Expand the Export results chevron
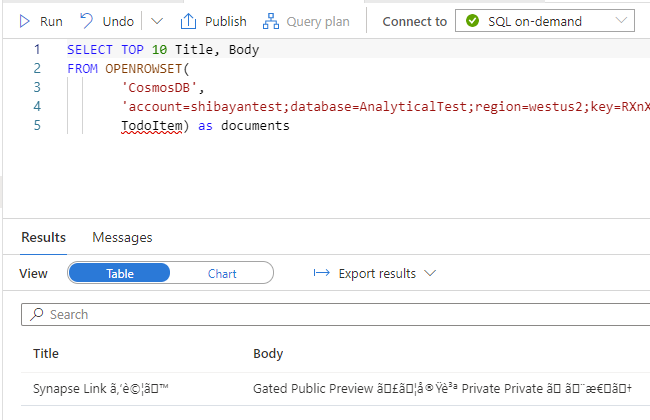The width and height of the screenshot is (650, 420). [430, 273]
